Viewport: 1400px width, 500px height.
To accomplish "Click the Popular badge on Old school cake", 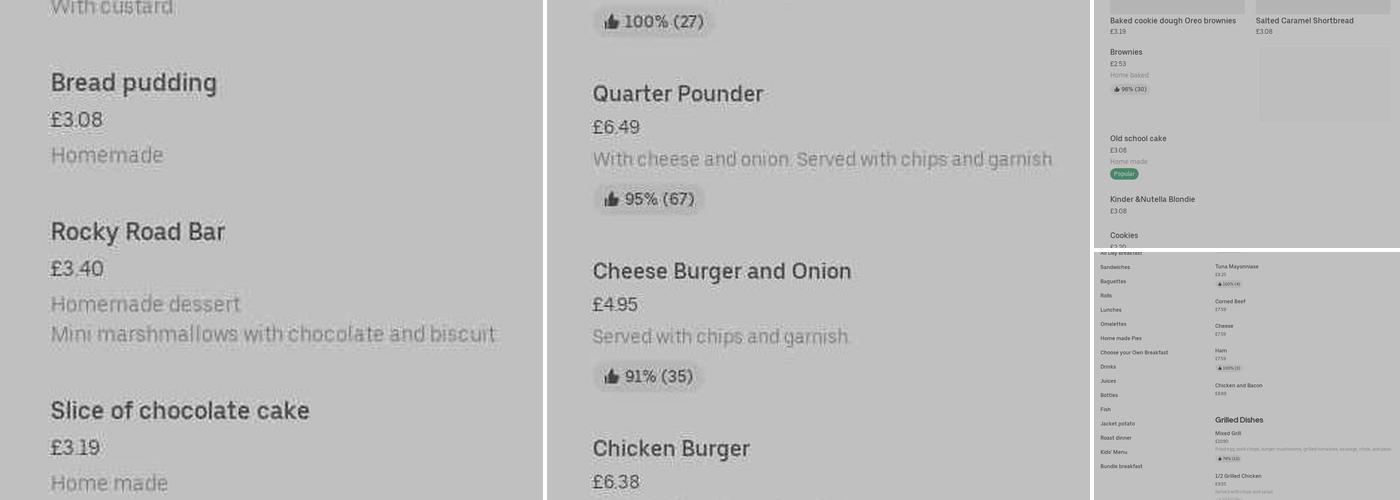I will 1124,174.
